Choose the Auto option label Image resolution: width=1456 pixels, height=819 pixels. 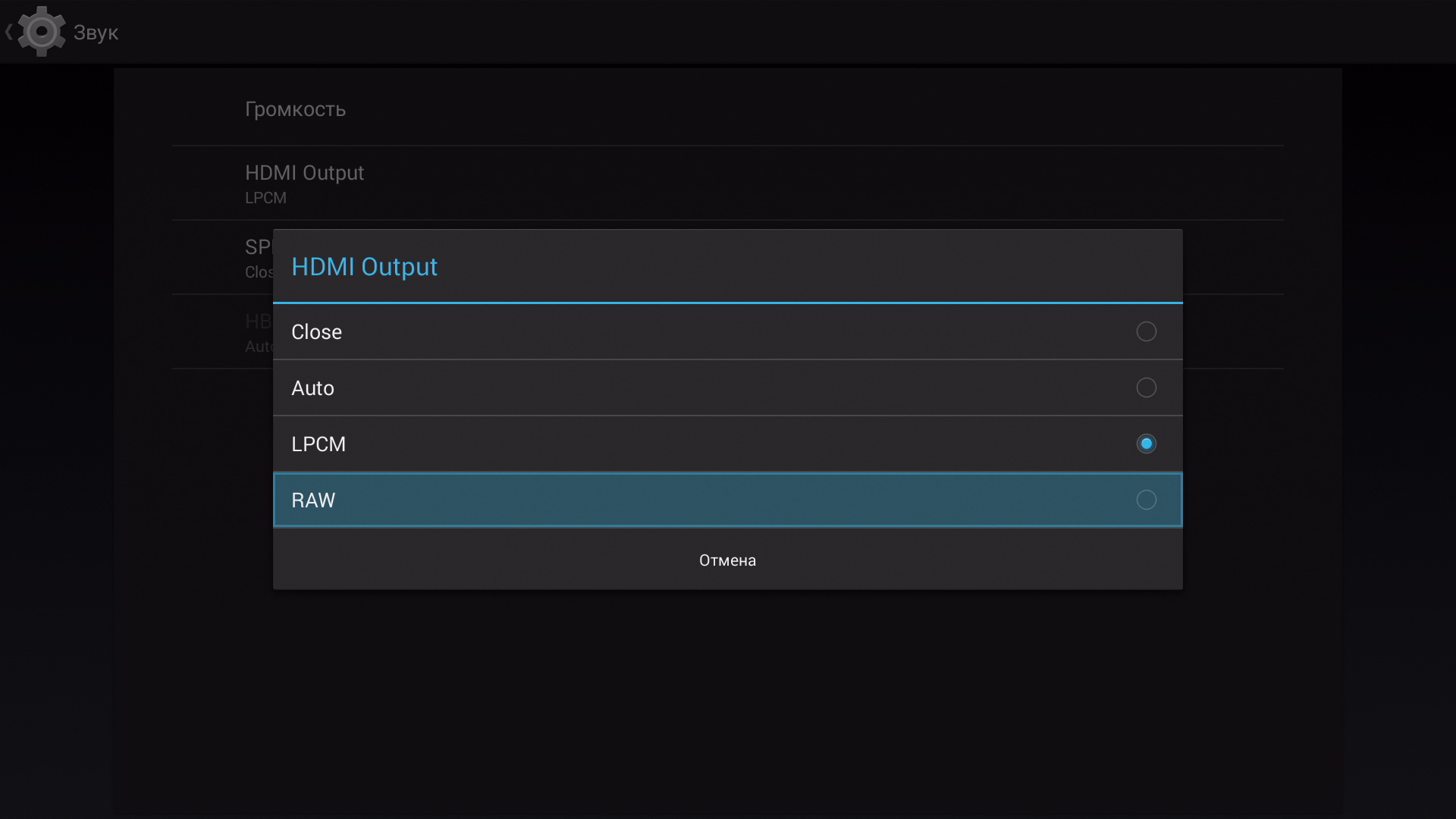[x=312, y=388]
